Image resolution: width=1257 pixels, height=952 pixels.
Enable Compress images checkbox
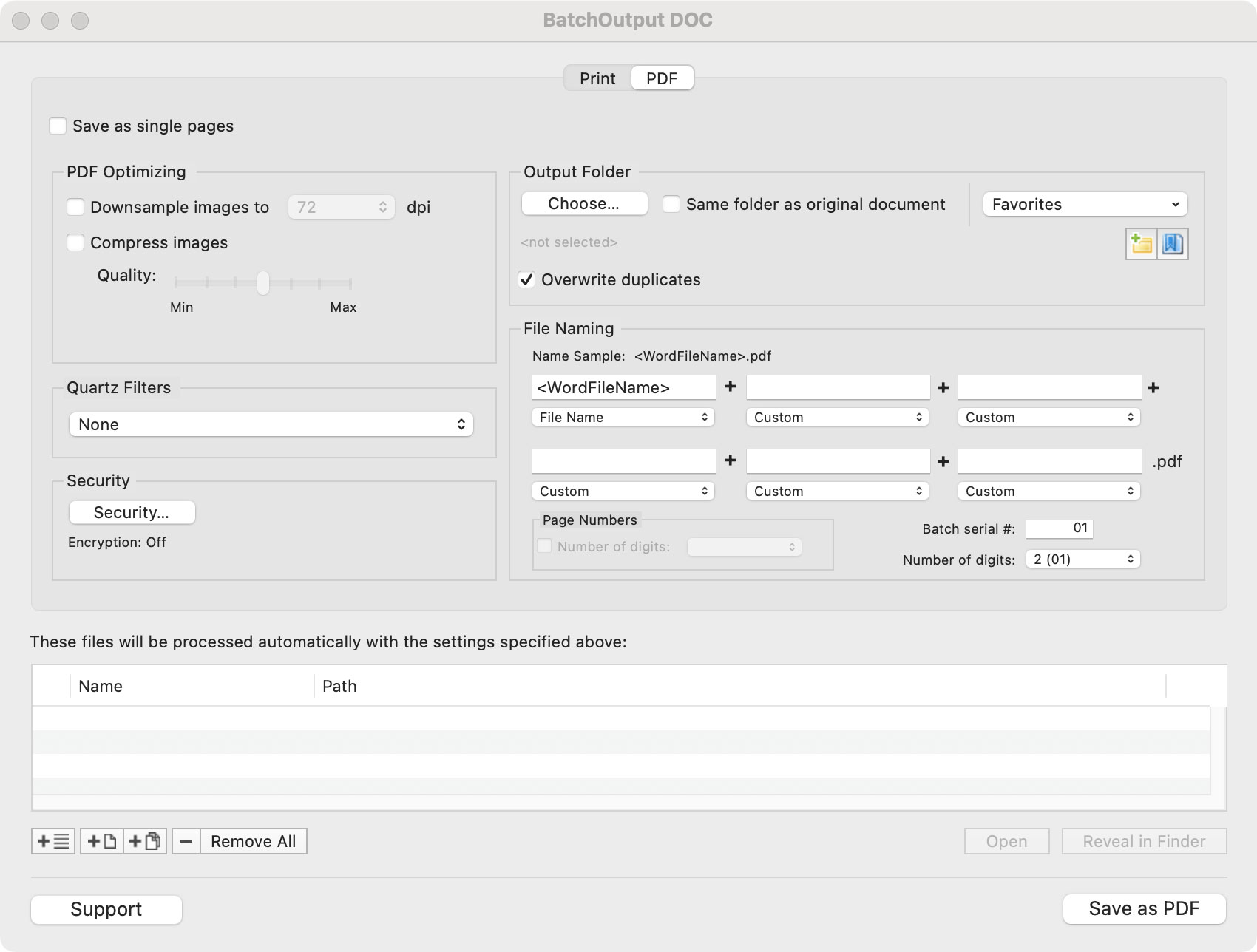[75, 242]
